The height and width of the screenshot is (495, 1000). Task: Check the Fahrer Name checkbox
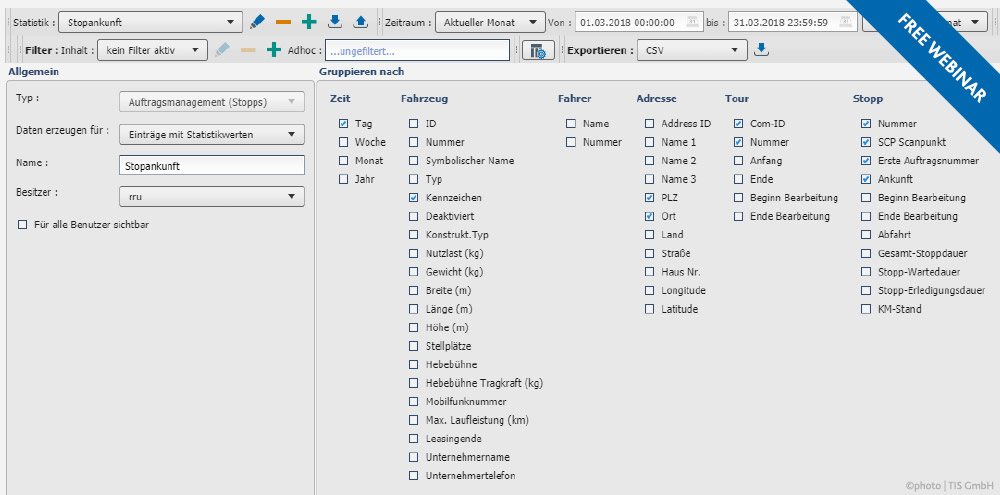570,124
